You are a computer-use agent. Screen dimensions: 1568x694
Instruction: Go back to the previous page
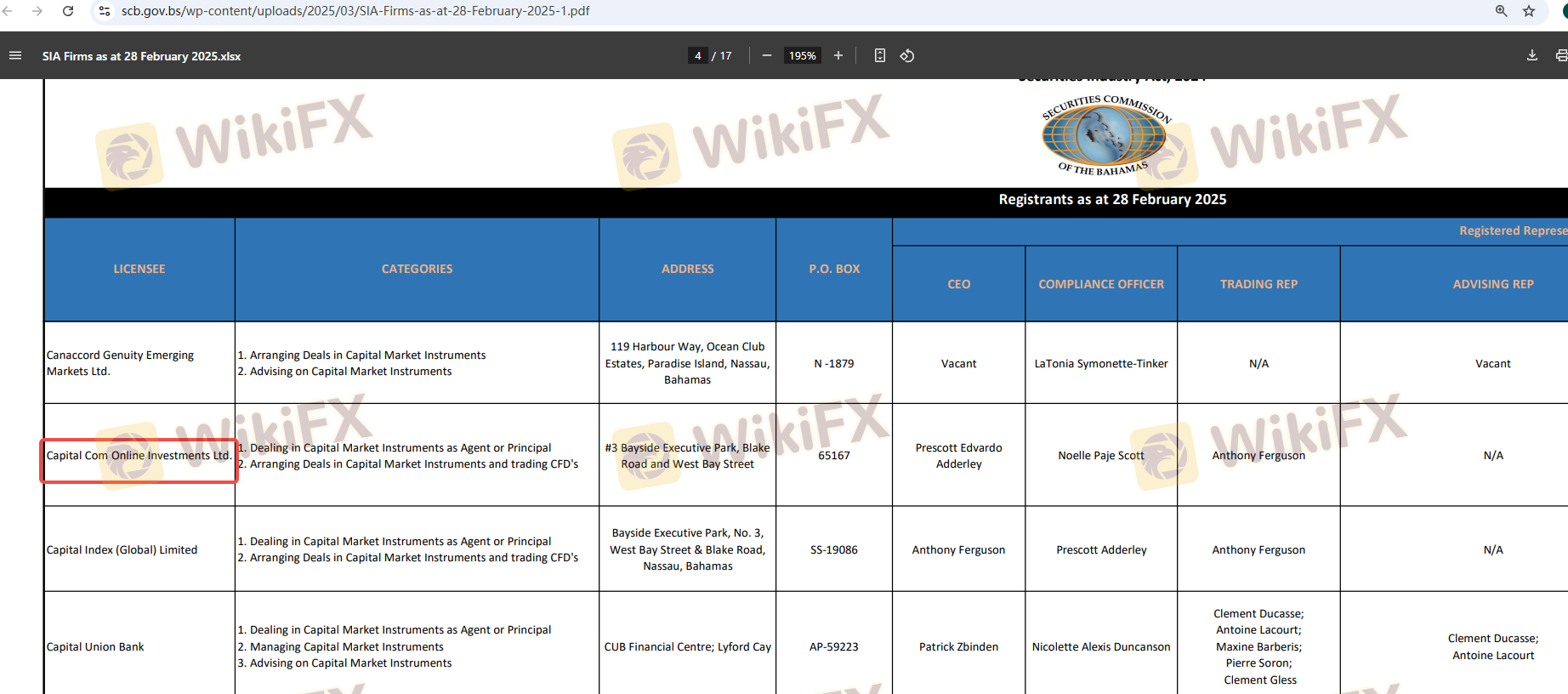(9, 11)
